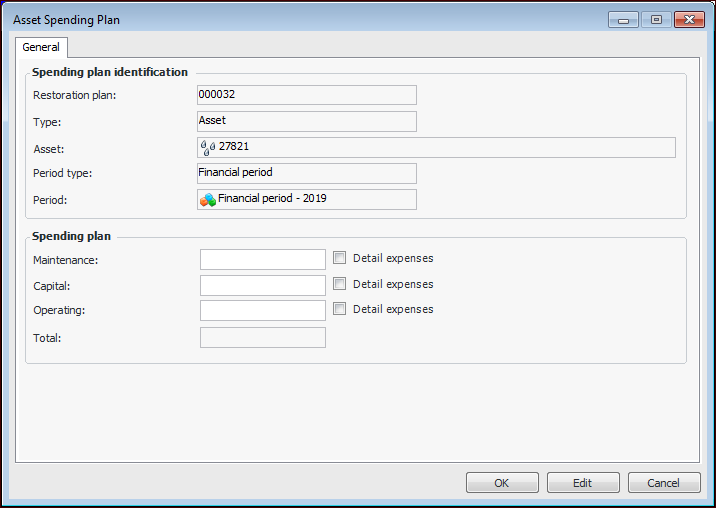Select the Type field showing Asset
The image size is (716, 508).
point(306,121)
